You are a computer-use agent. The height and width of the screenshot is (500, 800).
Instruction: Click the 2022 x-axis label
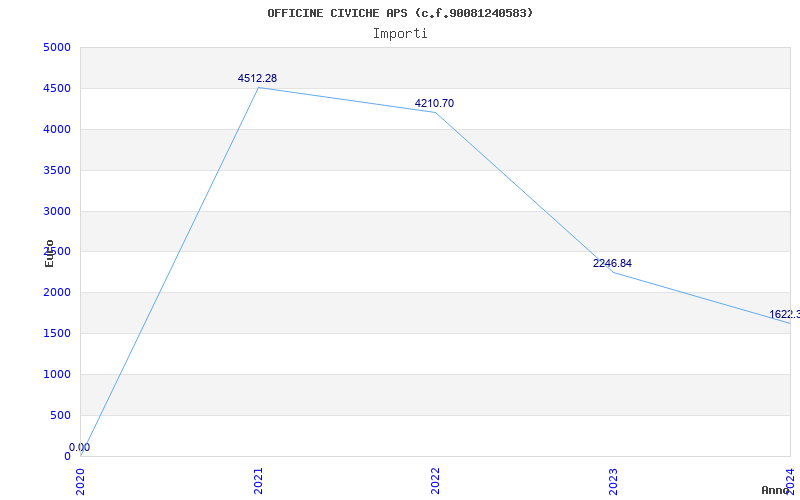[436, 481]
